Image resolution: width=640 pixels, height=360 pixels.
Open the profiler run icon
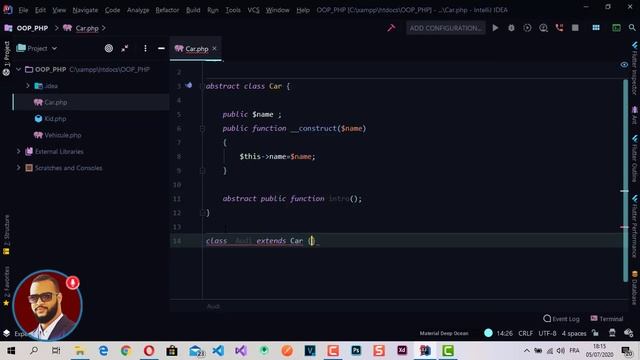tap(543, 28)
